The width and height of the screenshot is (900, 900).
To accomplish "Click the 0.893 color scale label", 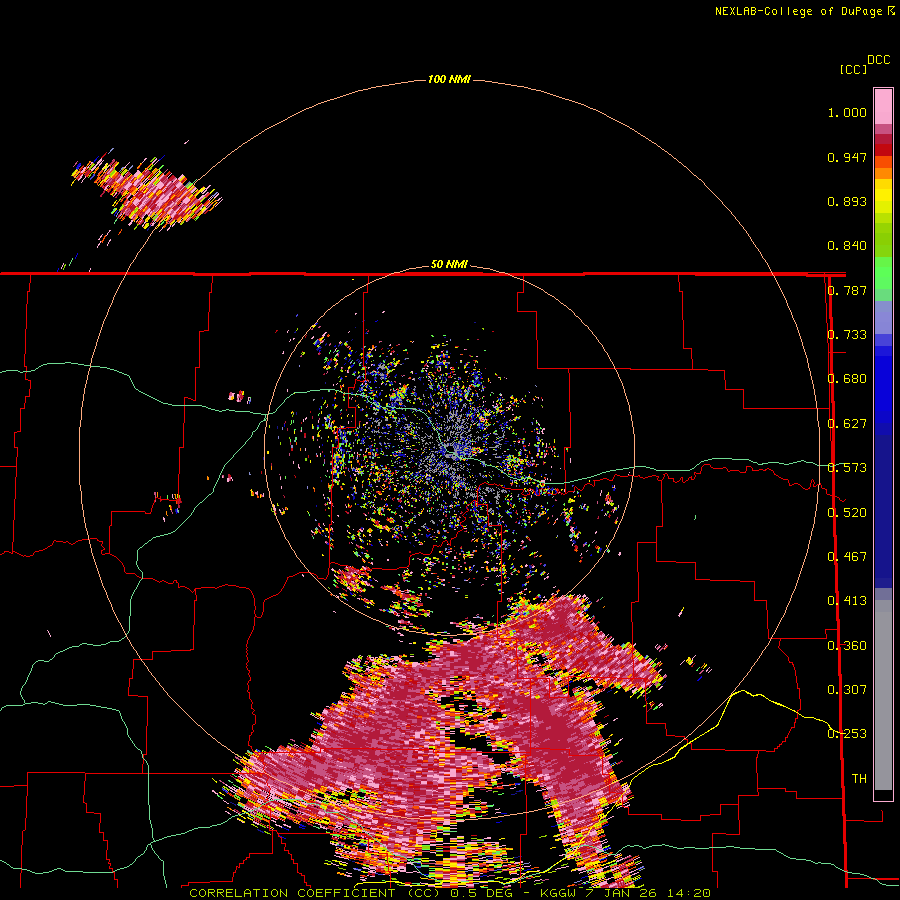I will pyautogui.click(x=847, y=201).
